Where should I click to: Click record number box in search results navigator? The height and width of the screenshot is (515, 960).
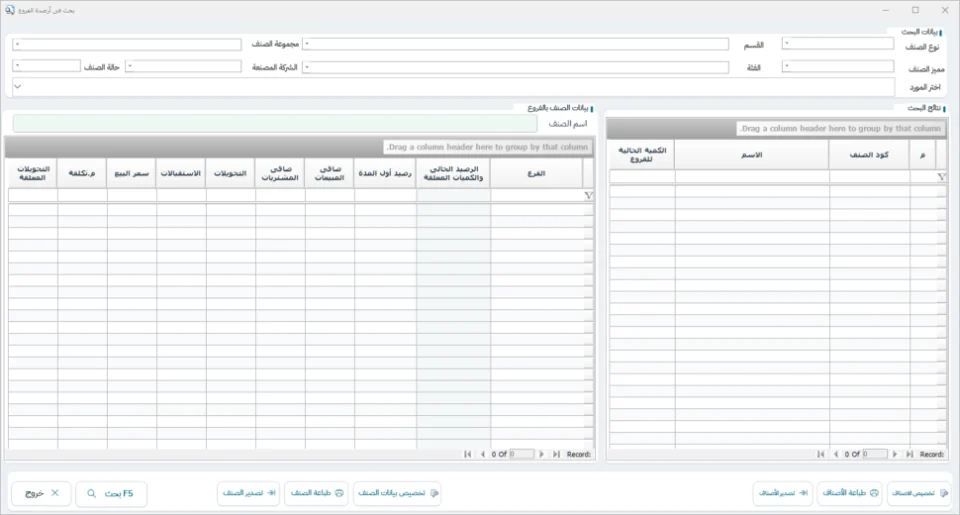tap(874, 454)
